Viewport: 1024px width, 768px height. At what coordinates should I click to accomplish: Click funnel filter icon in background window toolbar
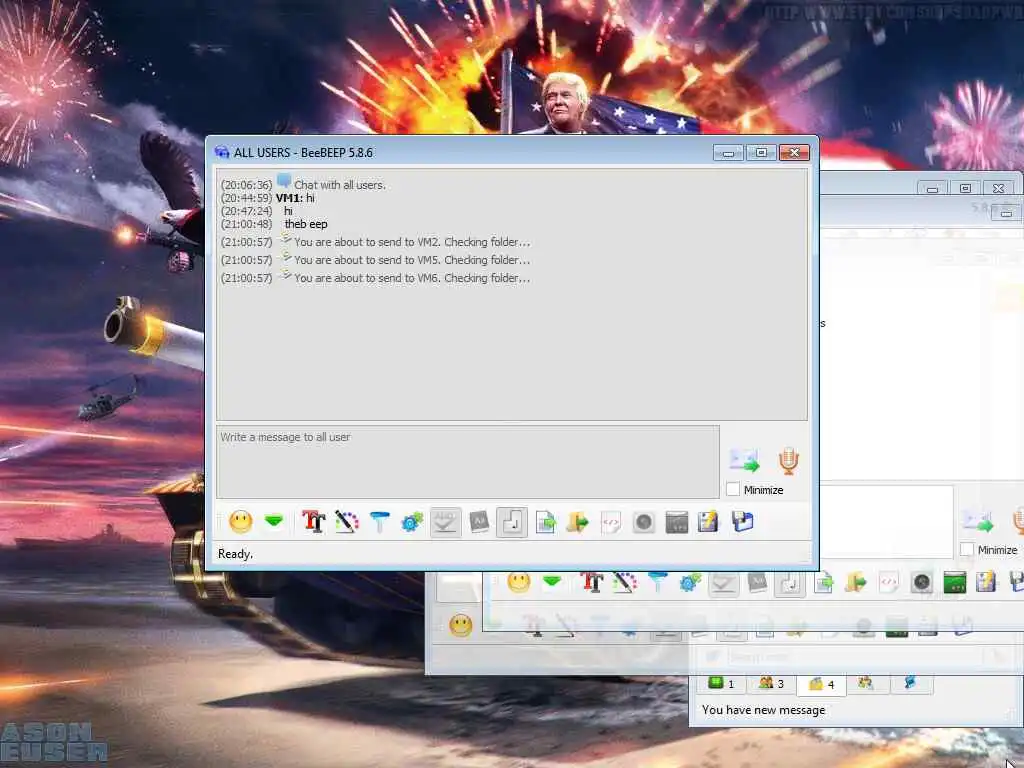click(x=658, y=582)
